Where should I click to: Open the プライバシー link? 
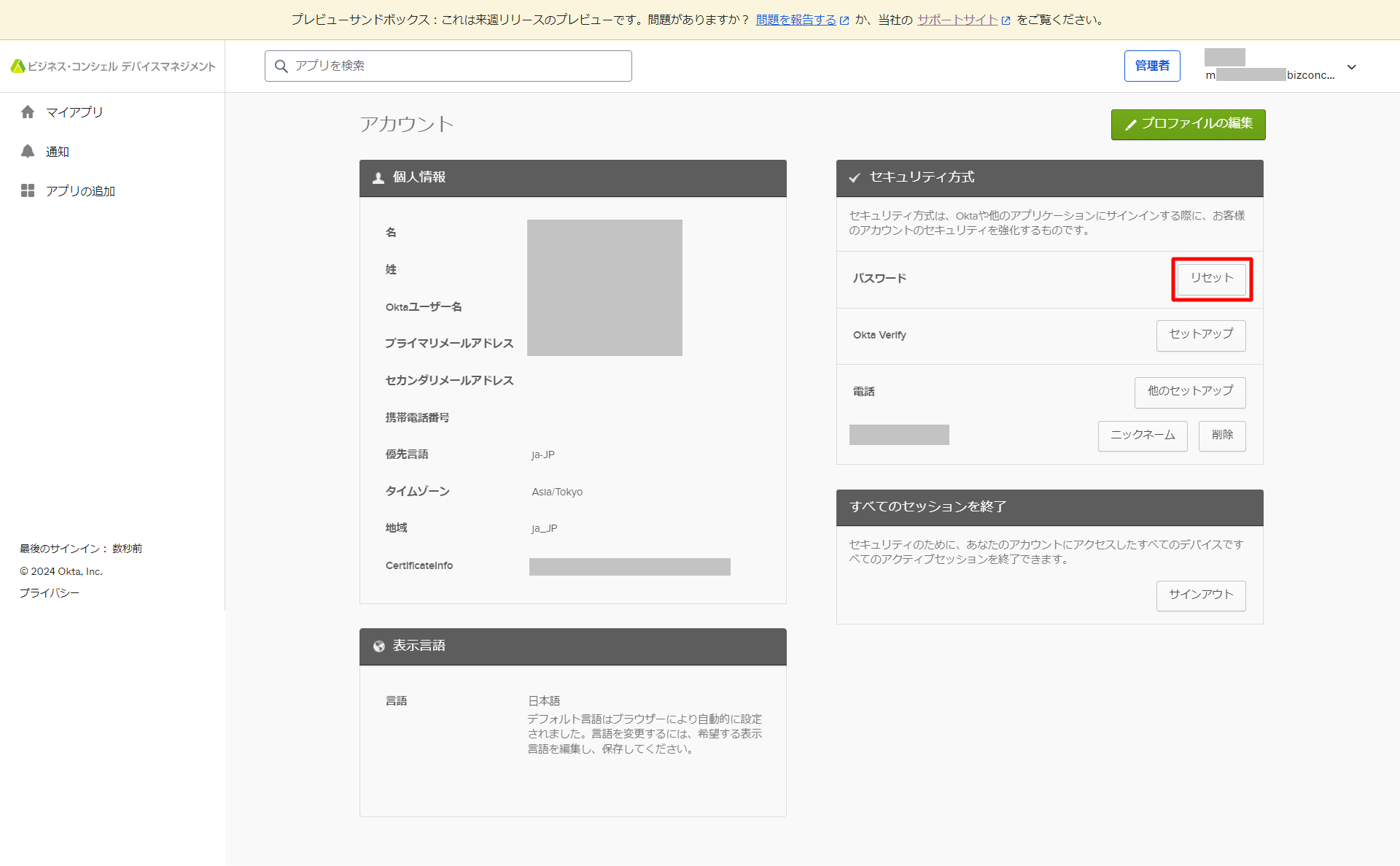tap(50, 593)
